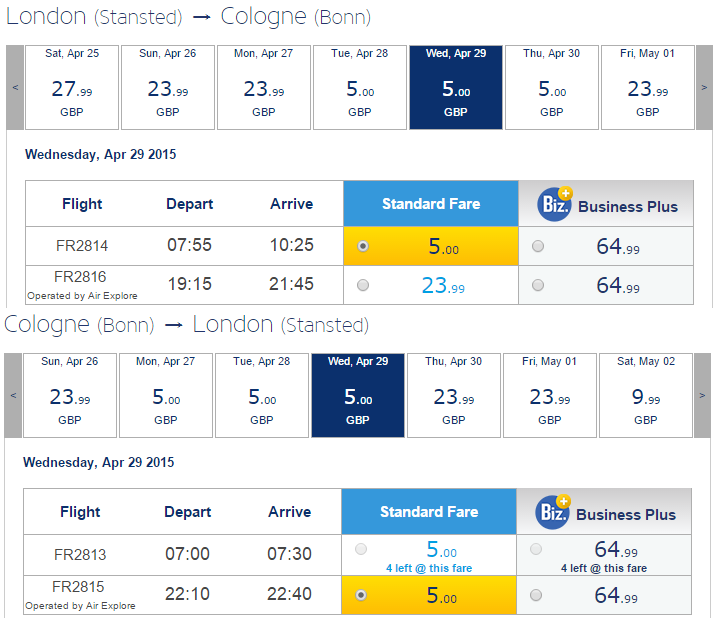
Task: Pick outbound date Thu, Apr 30
Action: point(552,87)
